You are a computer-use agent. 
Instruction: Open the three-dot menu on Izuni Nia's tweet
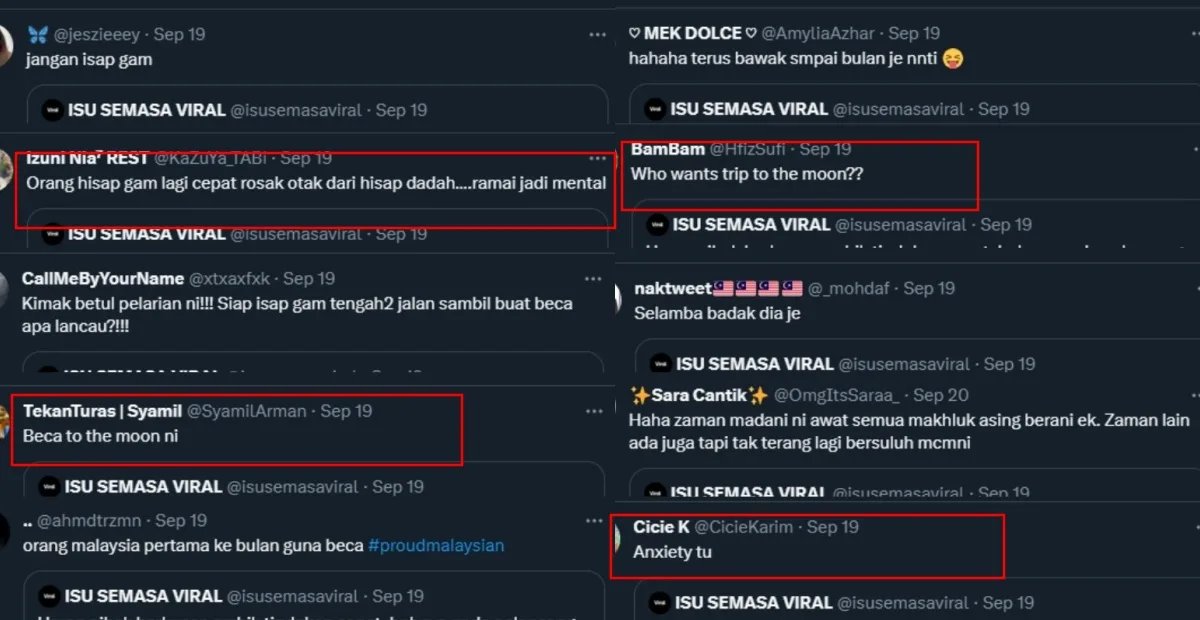click(597, 158)
